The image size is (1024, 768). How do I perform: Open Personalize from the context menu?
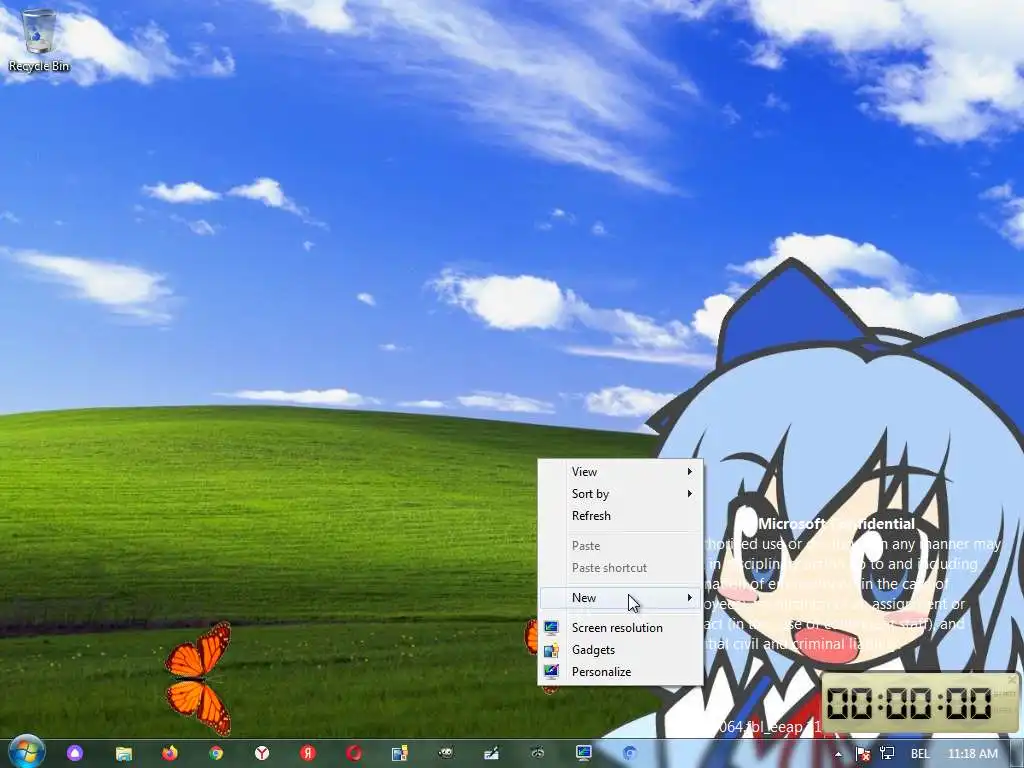(x=620, y=672)
